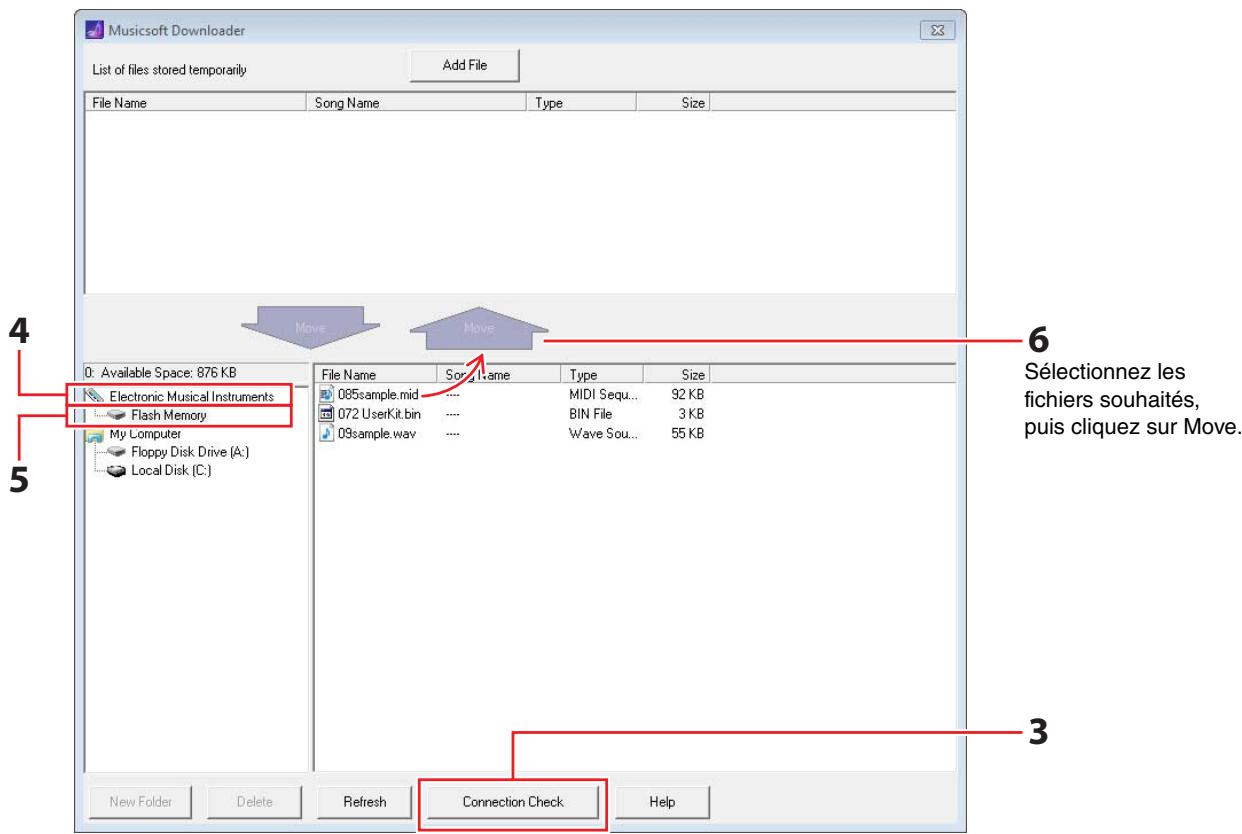1242x834 pixels.
Task: Click the Local Disk drive icon
Action: tap(117, 471)
